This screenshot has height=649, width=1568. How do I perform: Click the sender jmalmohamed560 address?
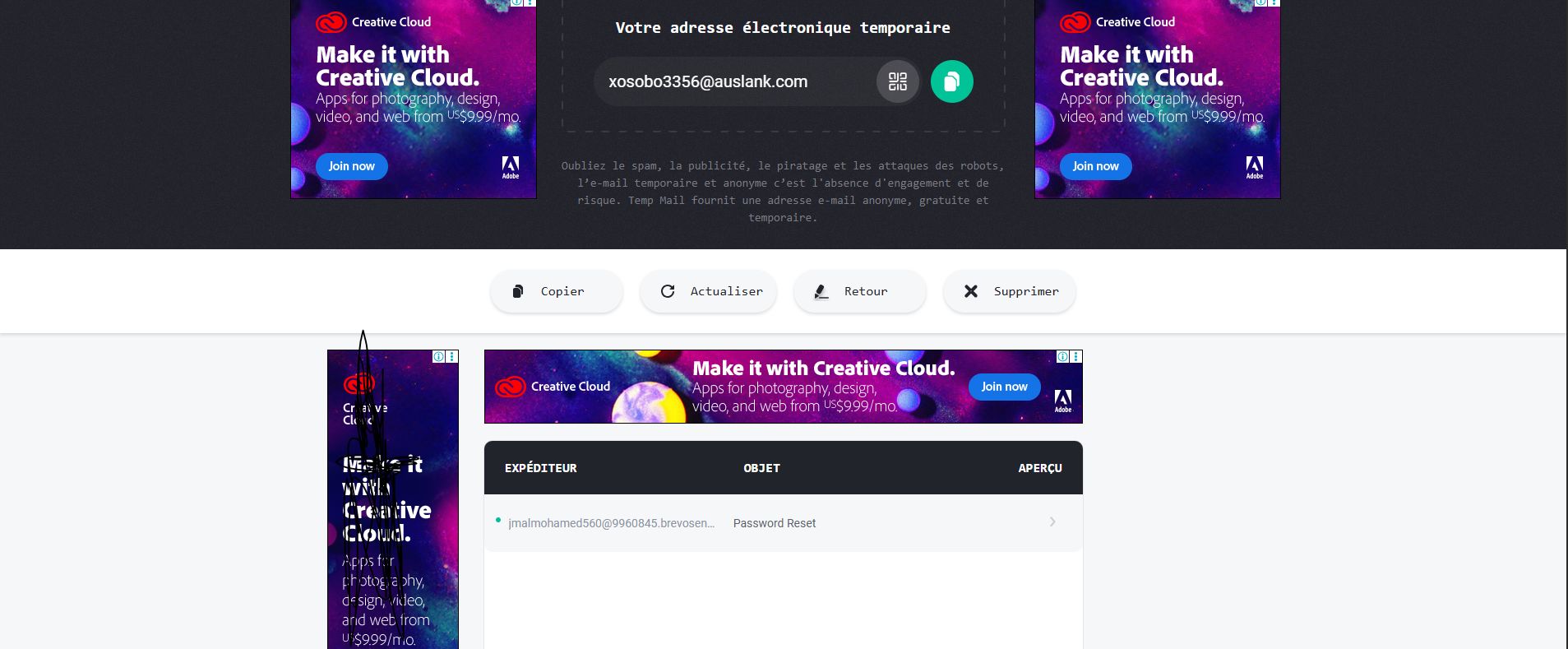point(611,523)
